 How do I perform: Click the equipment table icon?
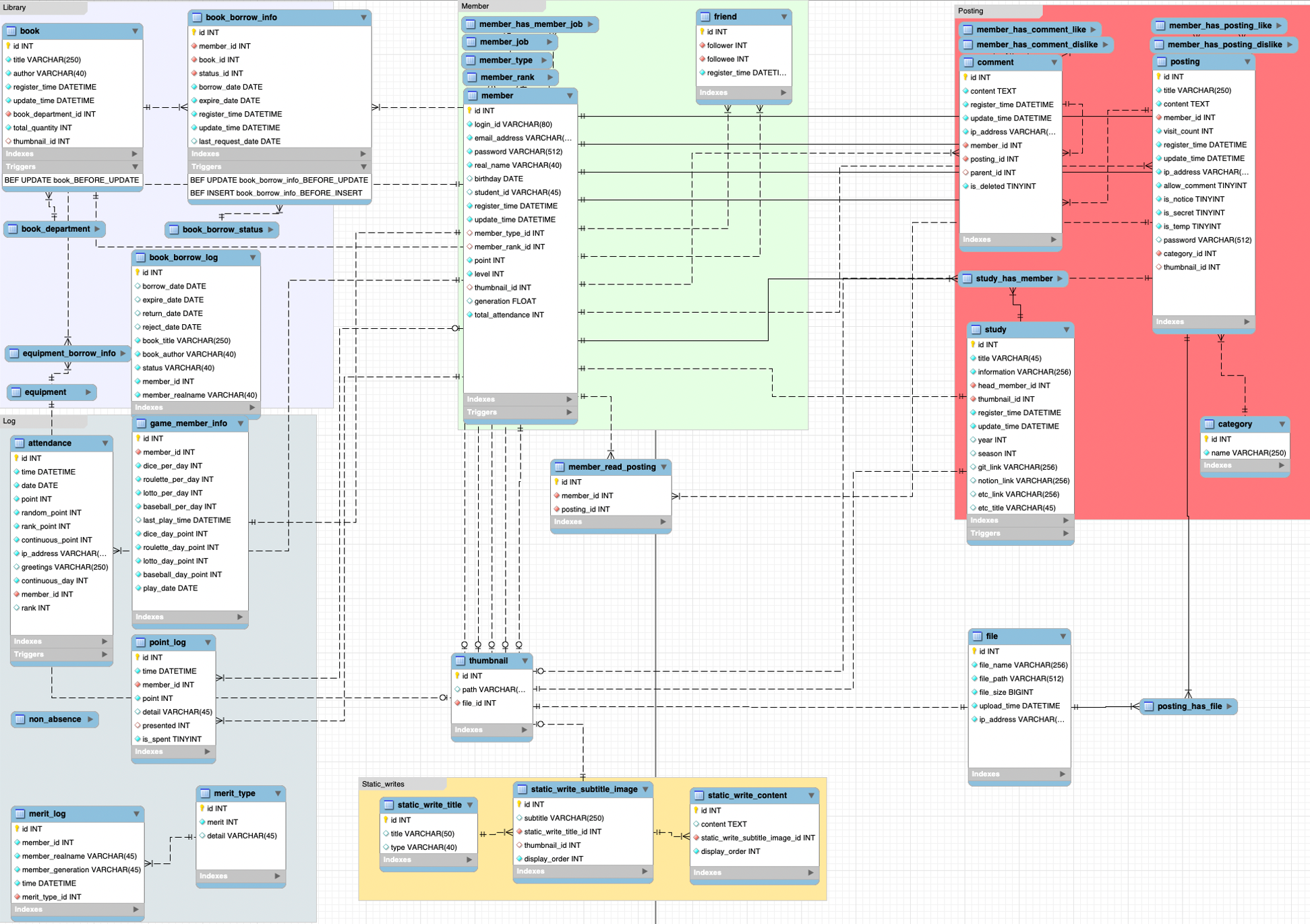(x=16, y=392)
